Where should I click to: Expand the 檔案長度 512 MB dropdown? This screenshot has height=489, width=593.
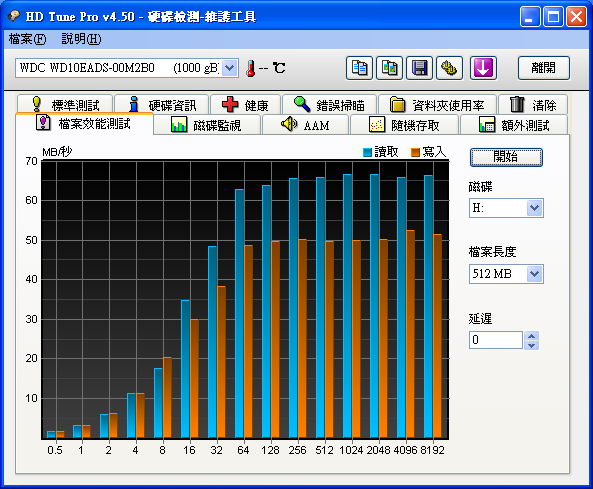click(x=534, y=273)
